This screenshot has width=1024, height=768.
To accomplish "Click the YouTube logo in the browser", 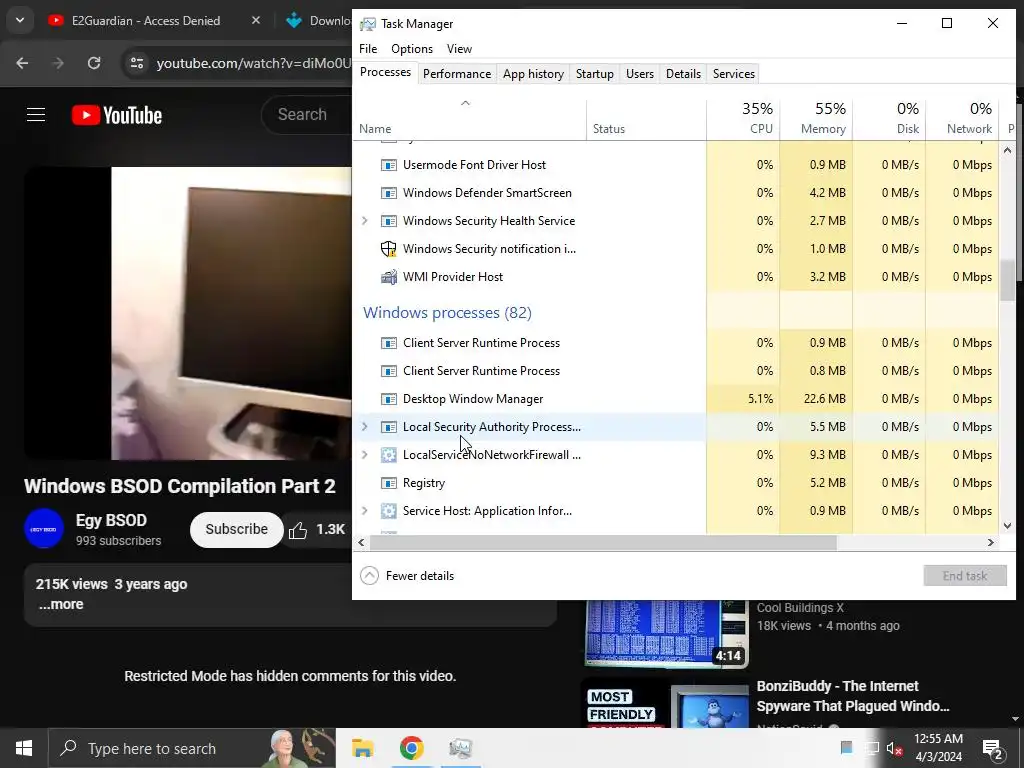I will tap(117, 115).
